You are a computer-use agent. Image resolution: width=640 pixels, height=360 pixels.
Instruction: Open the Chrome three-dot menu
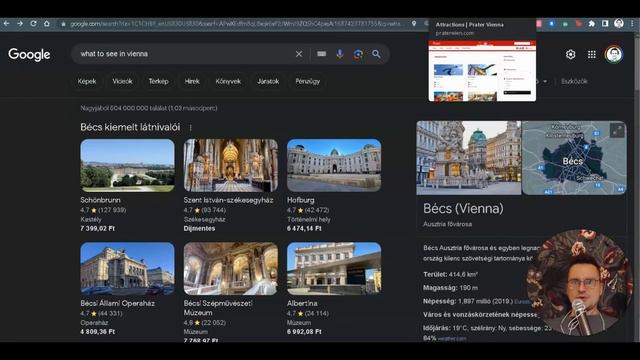631,24
